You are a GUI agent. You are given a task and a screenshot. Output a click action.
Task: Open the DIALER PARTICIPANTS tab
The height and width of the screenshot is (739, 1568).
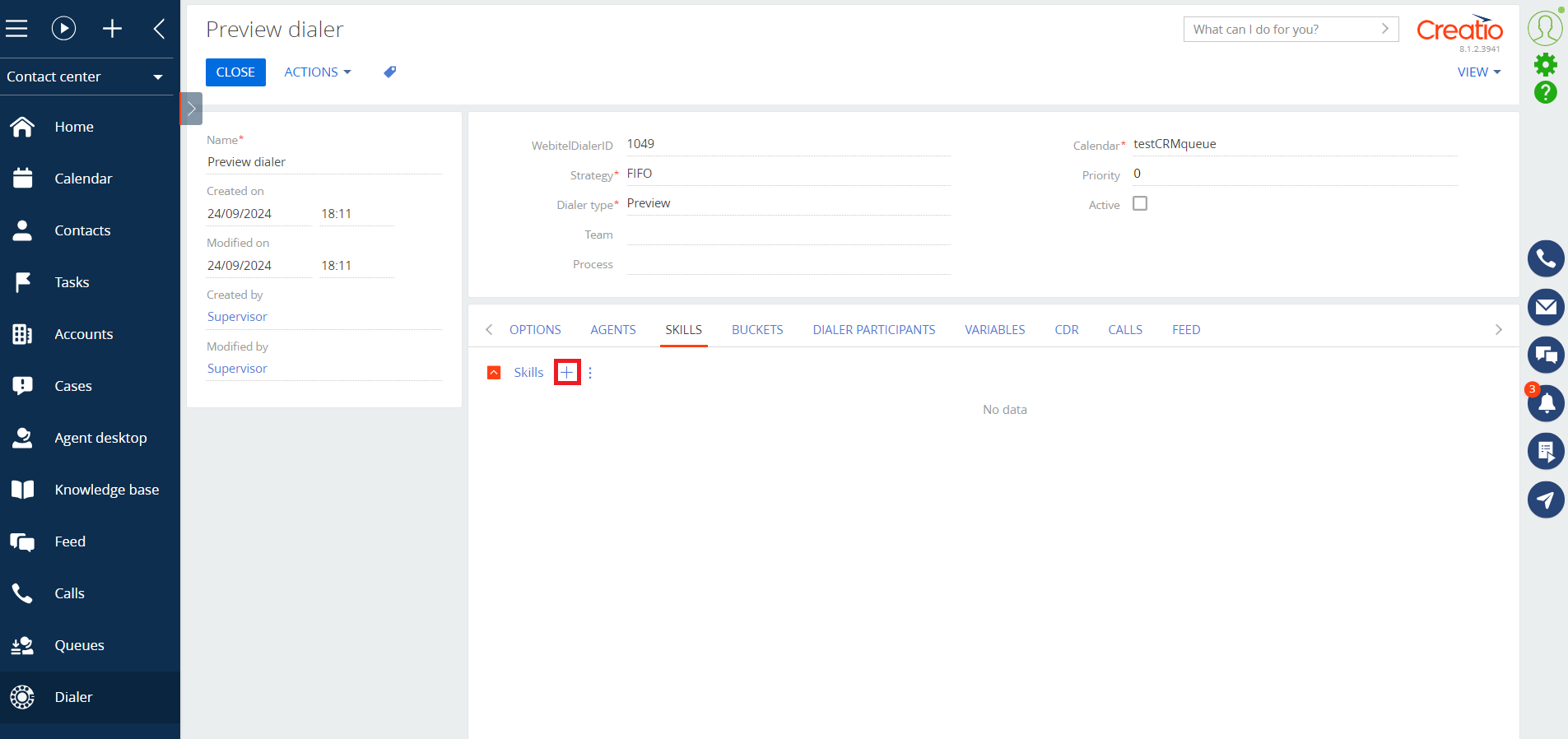coord(874,330)
